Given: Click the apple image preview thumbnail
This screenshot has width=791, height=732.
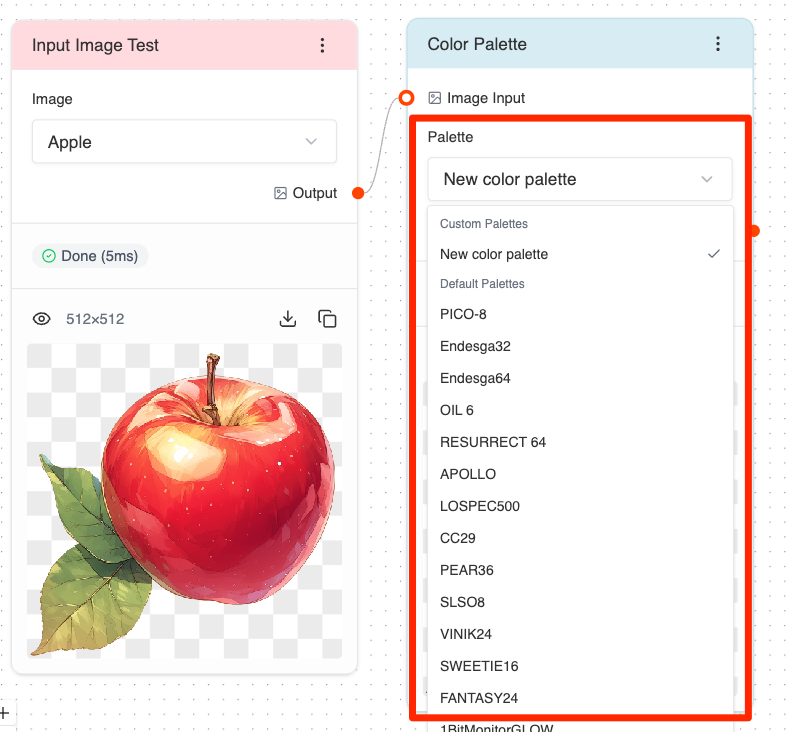Looking at the screenshot, I should pos(185,501).
